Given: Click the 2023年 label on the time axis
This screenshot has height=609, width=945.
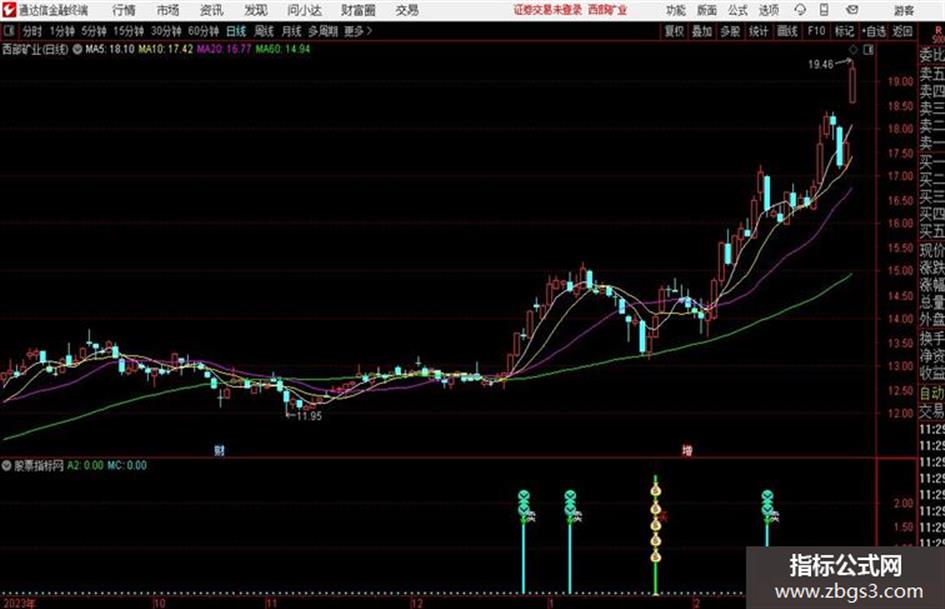Looking at the screenshot, I should pos(19,603).
